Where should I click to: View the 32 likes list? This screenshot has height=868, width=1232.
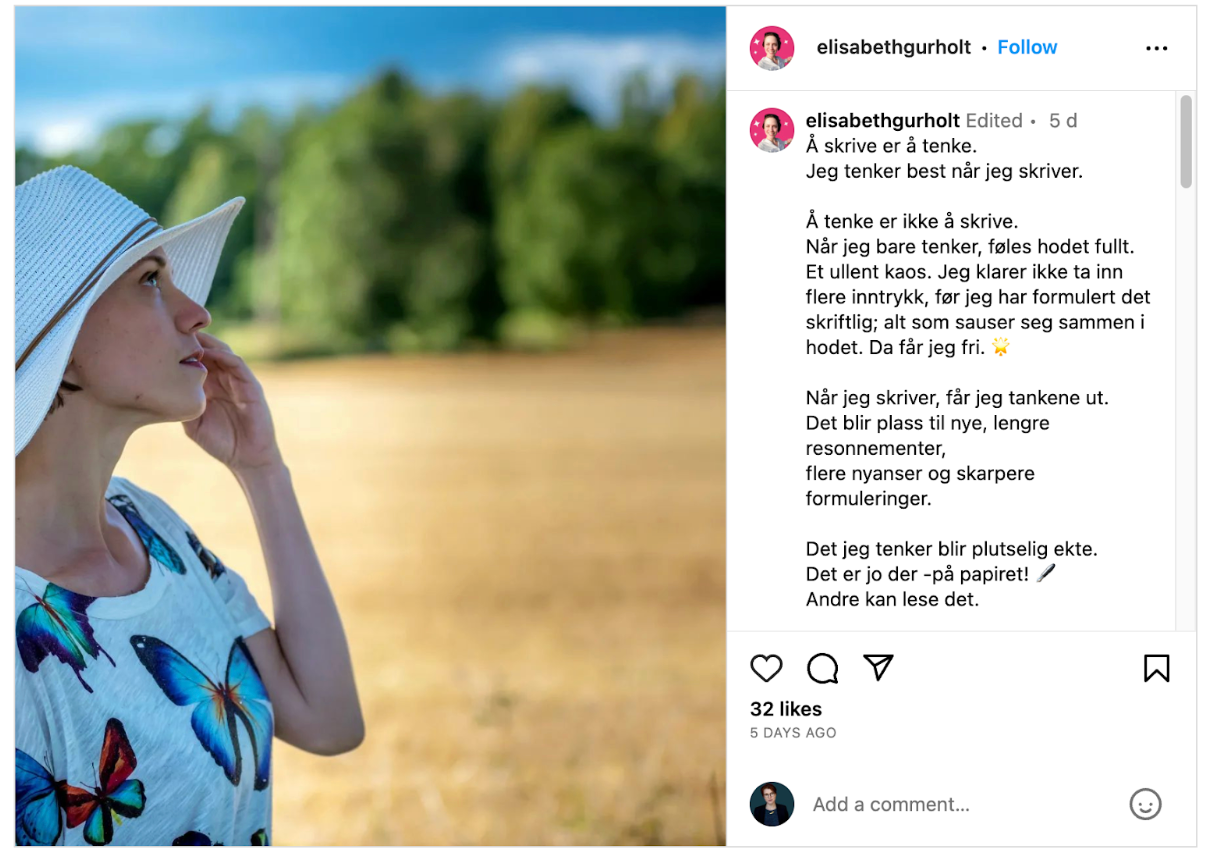coord(786,709)
